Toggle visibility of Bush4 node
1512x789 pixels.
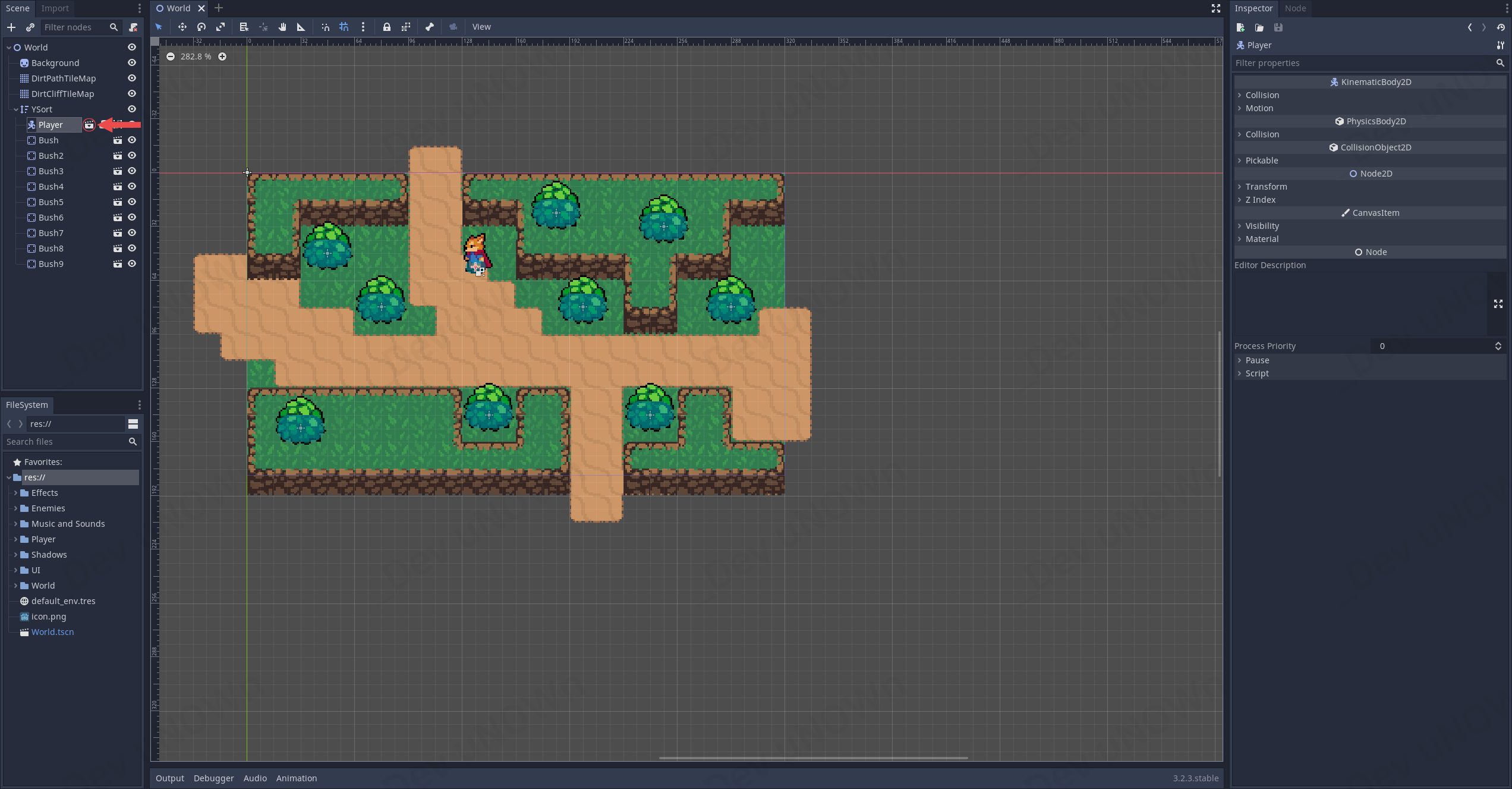[x=132, y=187]
